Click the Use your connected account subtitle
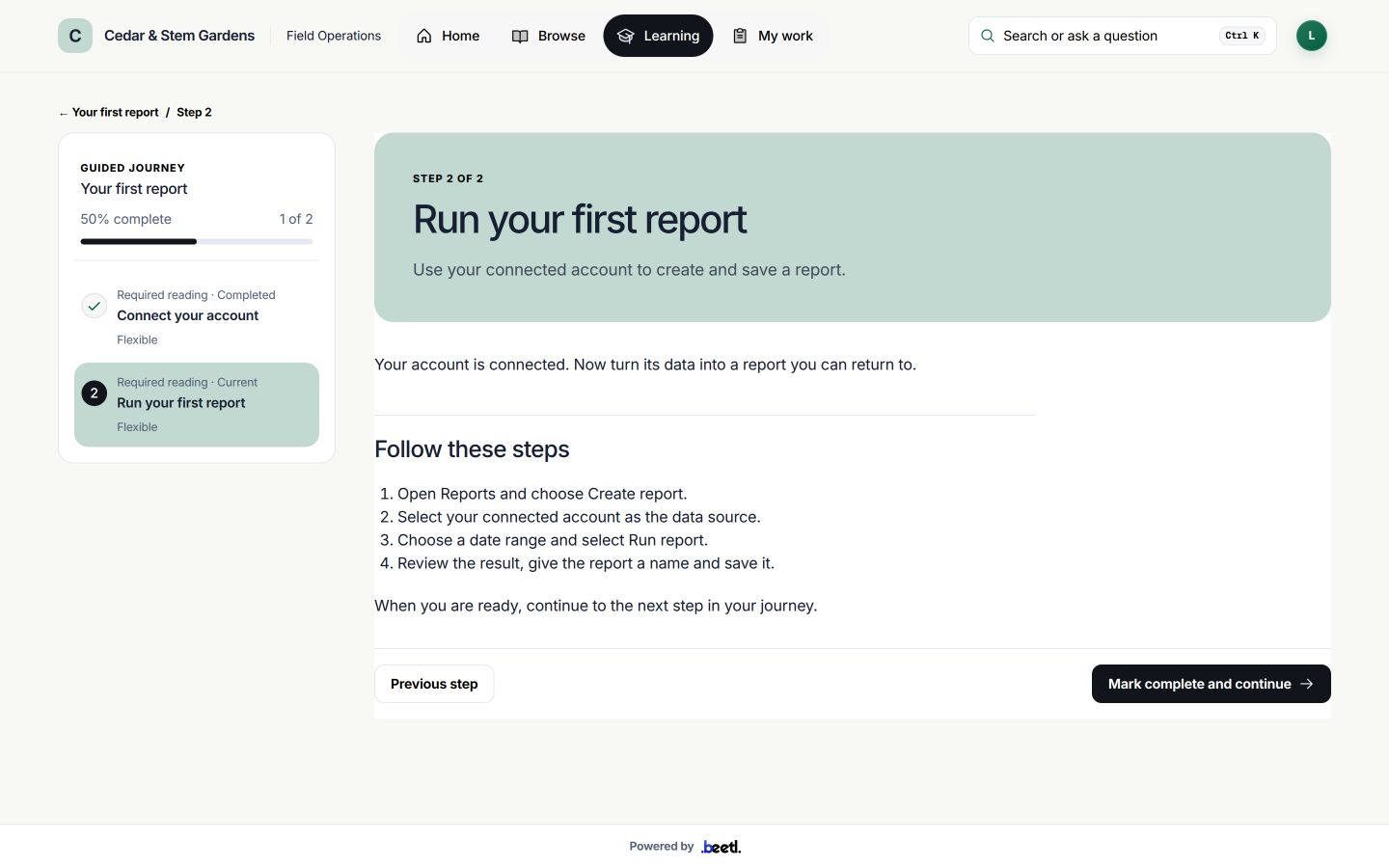Viewport: 1389px width, 868px height. pyautogui.click(x=629, y=270)
